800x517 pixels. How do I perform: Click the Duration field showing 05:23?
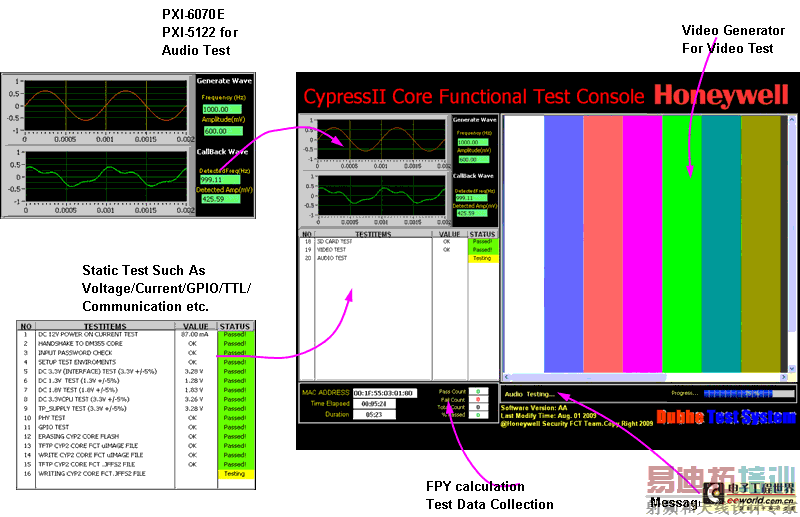tap(374, 414)
